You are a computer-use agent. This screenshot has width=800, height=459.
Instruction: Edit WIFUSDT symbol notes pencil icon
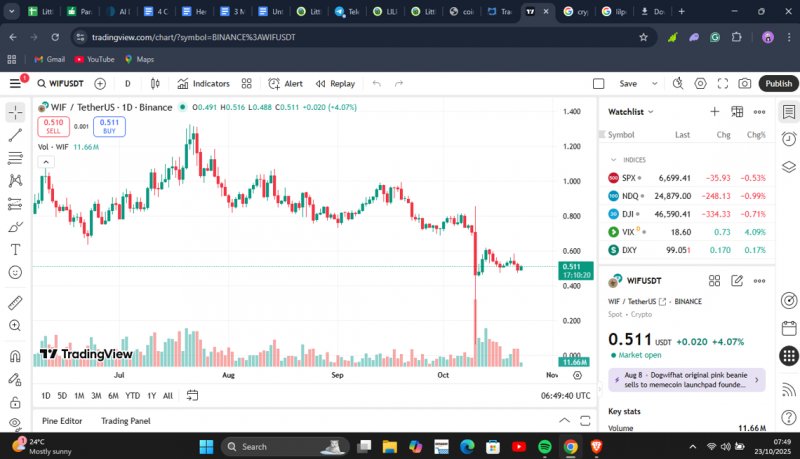coord(737,280)
